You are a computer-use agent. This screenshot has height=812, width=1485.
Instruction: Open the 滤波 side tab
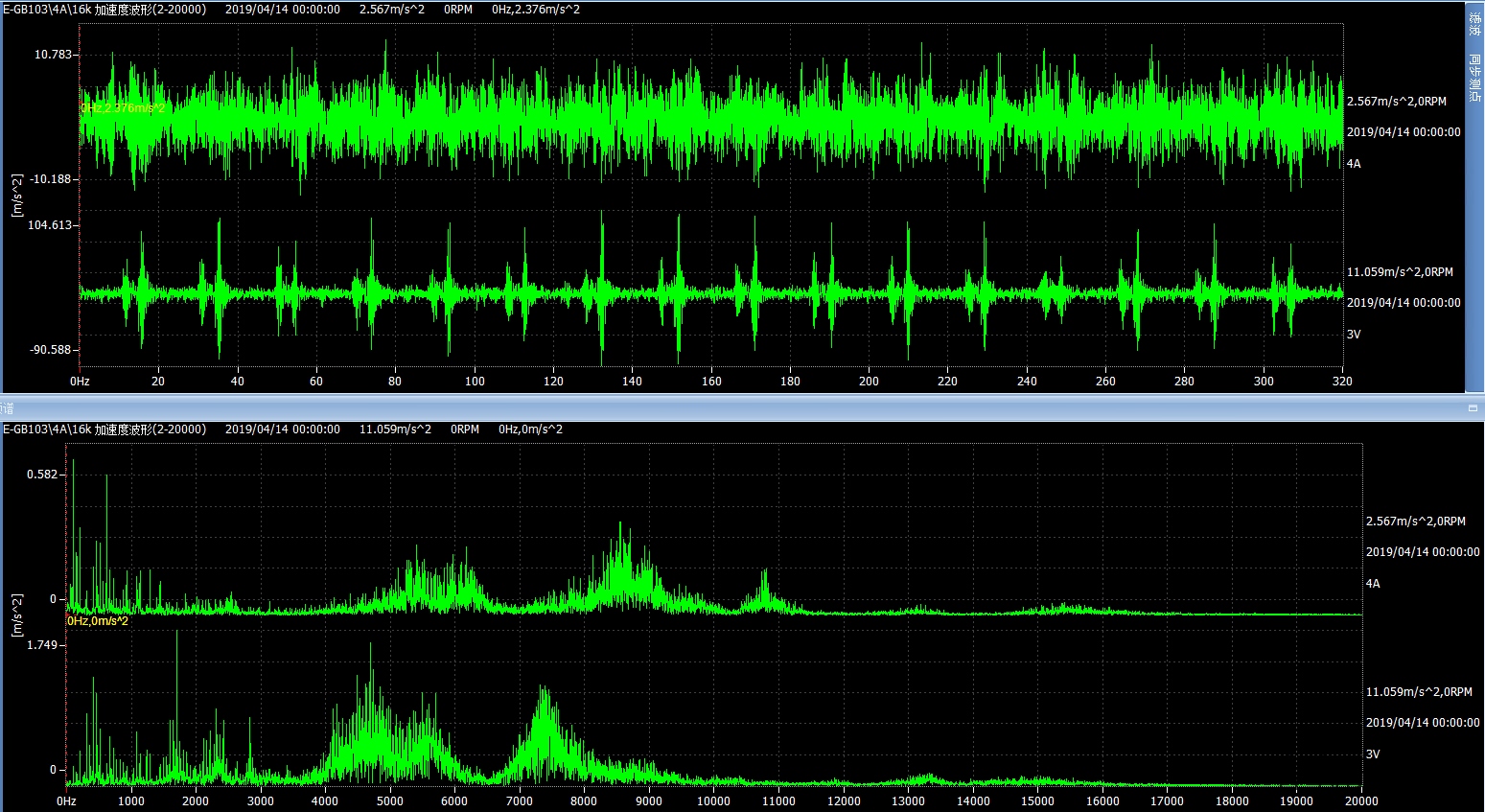coord(1474,24)
